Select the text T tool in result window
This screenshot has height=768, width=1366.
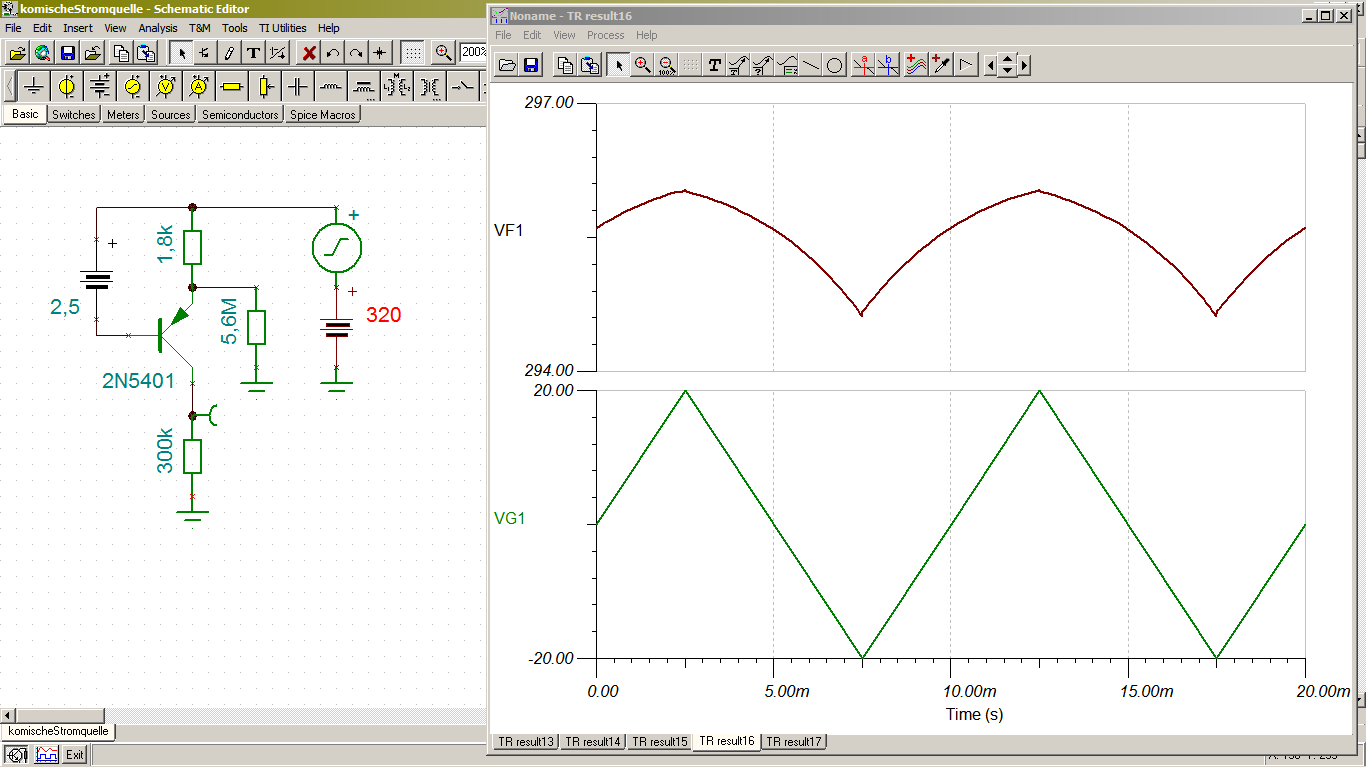[x=714, y=66]
